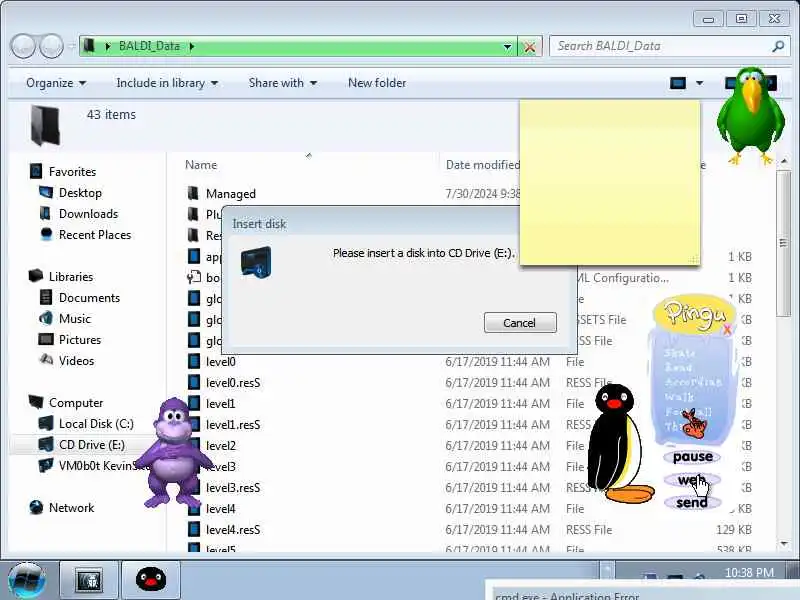Click the Windows Start orb
Screen dimensions: 800x600
(27, 581)
